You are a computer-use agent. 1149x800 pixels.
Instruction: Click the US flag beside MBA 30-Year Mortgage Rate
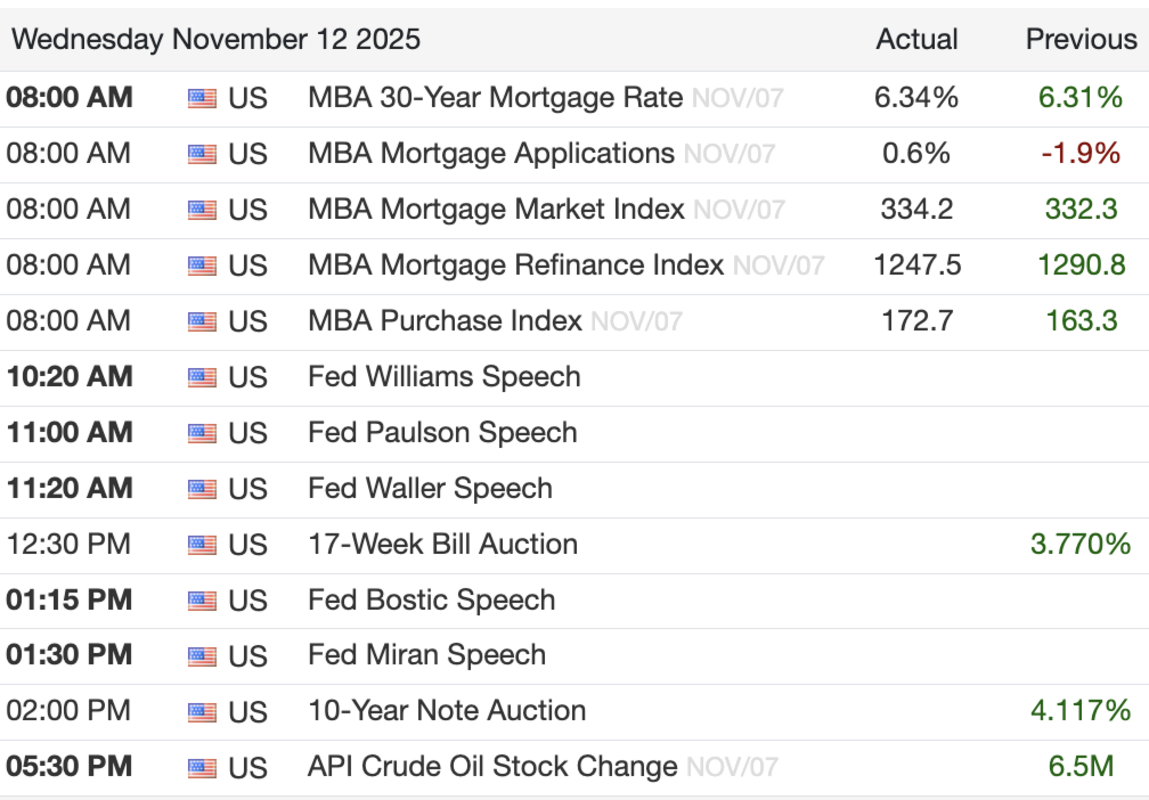point(202,99)
